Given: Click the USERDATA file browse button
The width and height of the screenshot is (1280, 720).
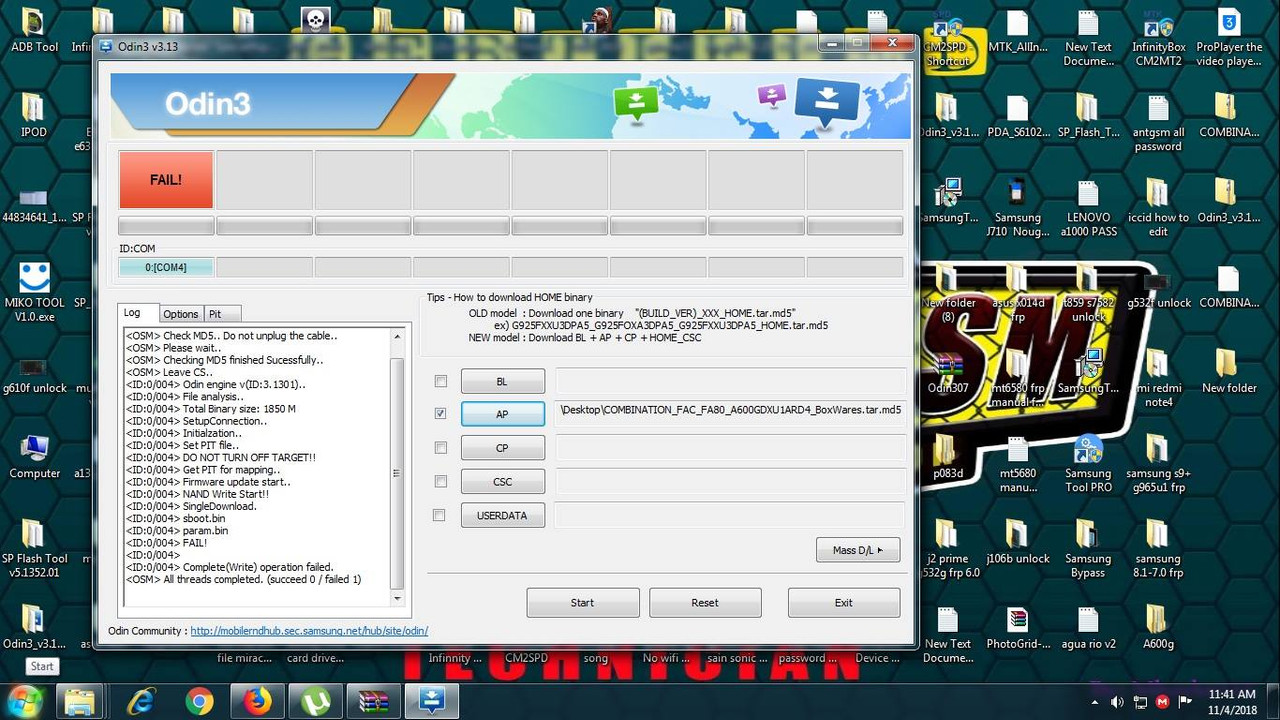Looking at the screenshot, I should click(503, 515).
